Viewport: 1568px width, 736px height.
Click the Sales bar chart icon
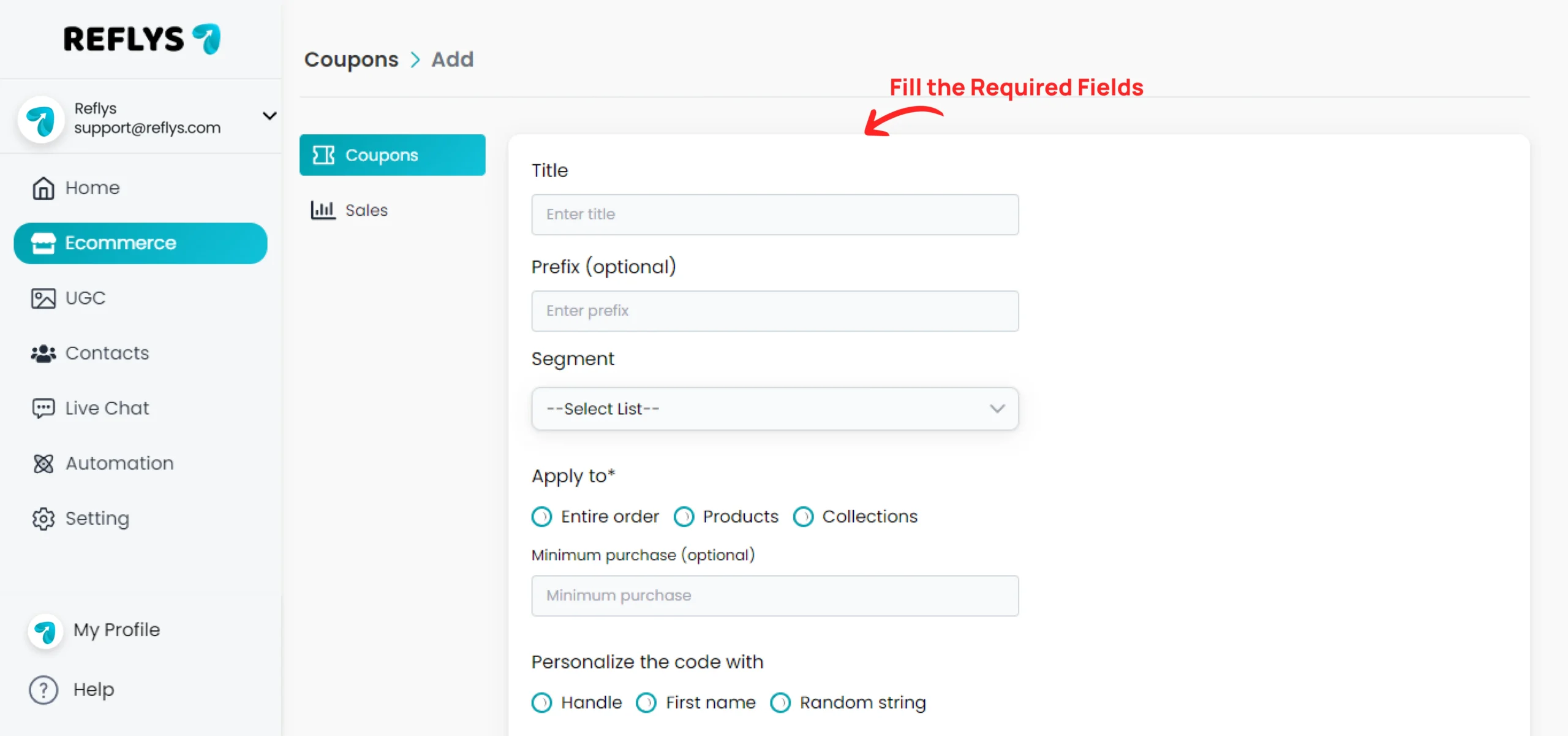point(323,210)
